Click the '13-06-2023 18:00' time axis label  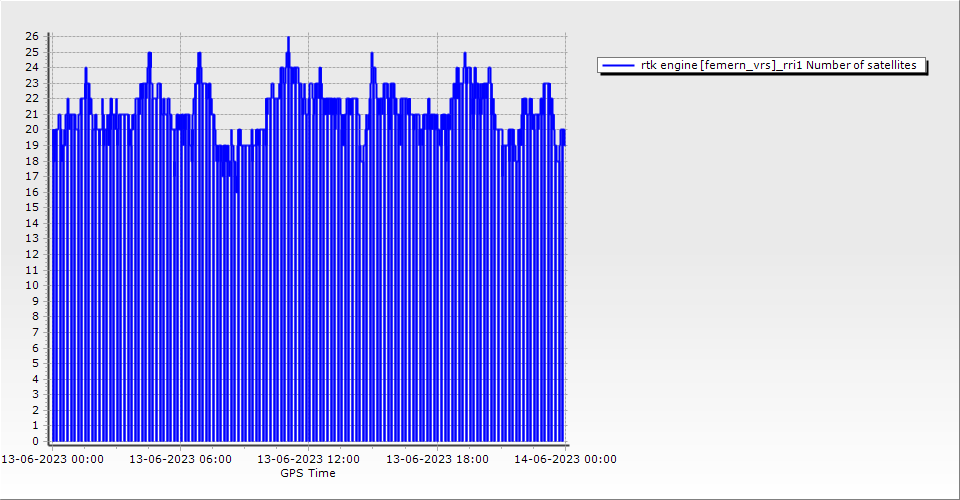tap(437, 459)
